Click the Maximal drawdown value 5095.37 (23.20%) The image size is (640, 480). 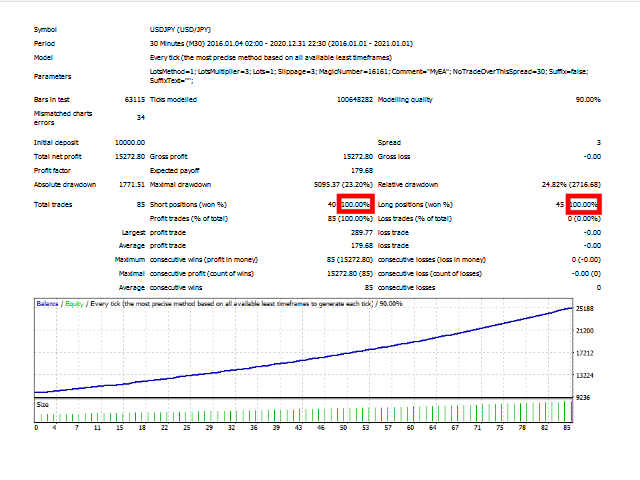[x=343, y=184]
